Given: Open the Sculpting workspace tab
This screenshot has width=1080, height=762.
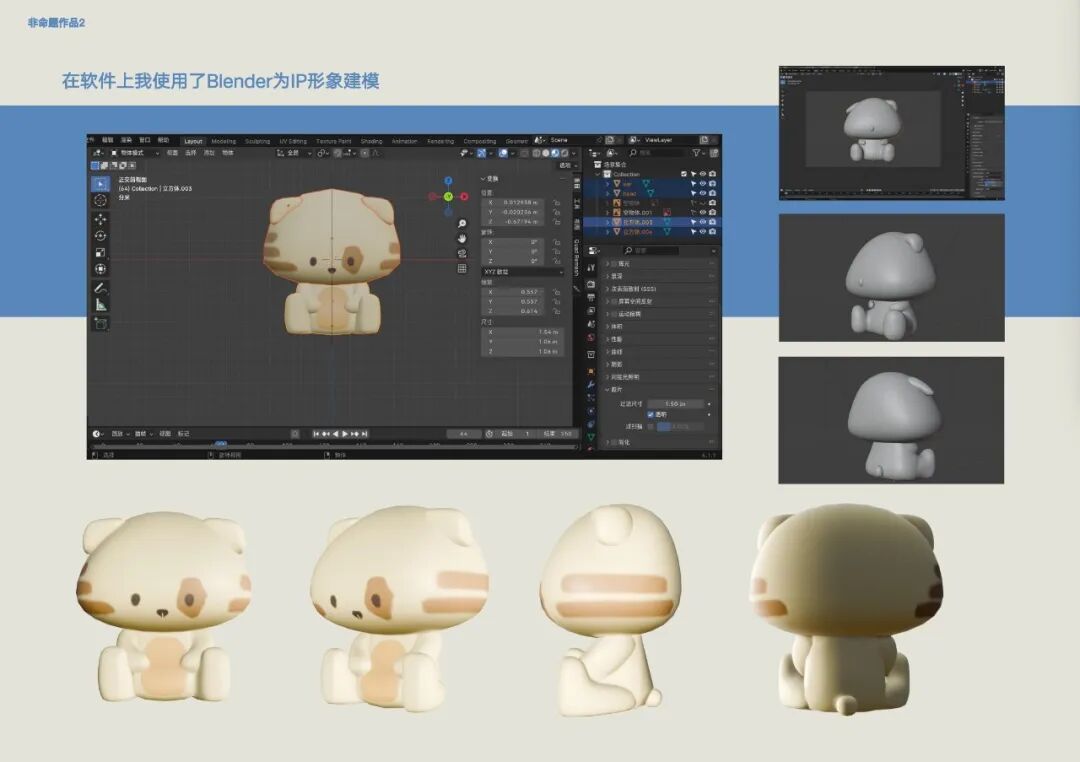Looking at the screenshot, I should pos(257,141).
